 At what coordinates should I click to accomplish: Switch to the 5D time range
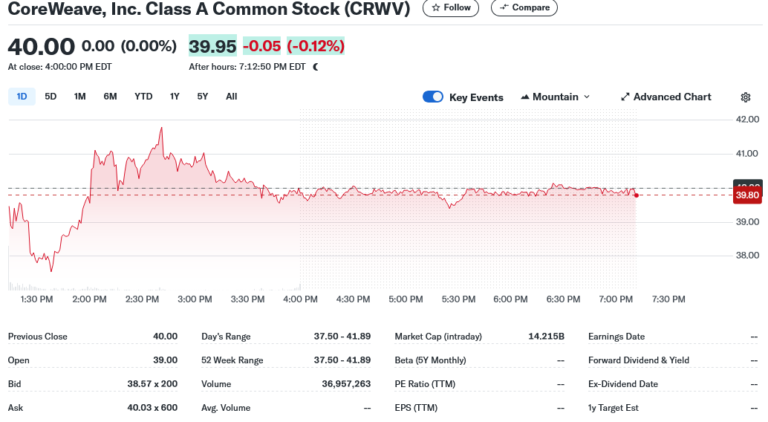[x=50, y=96]
